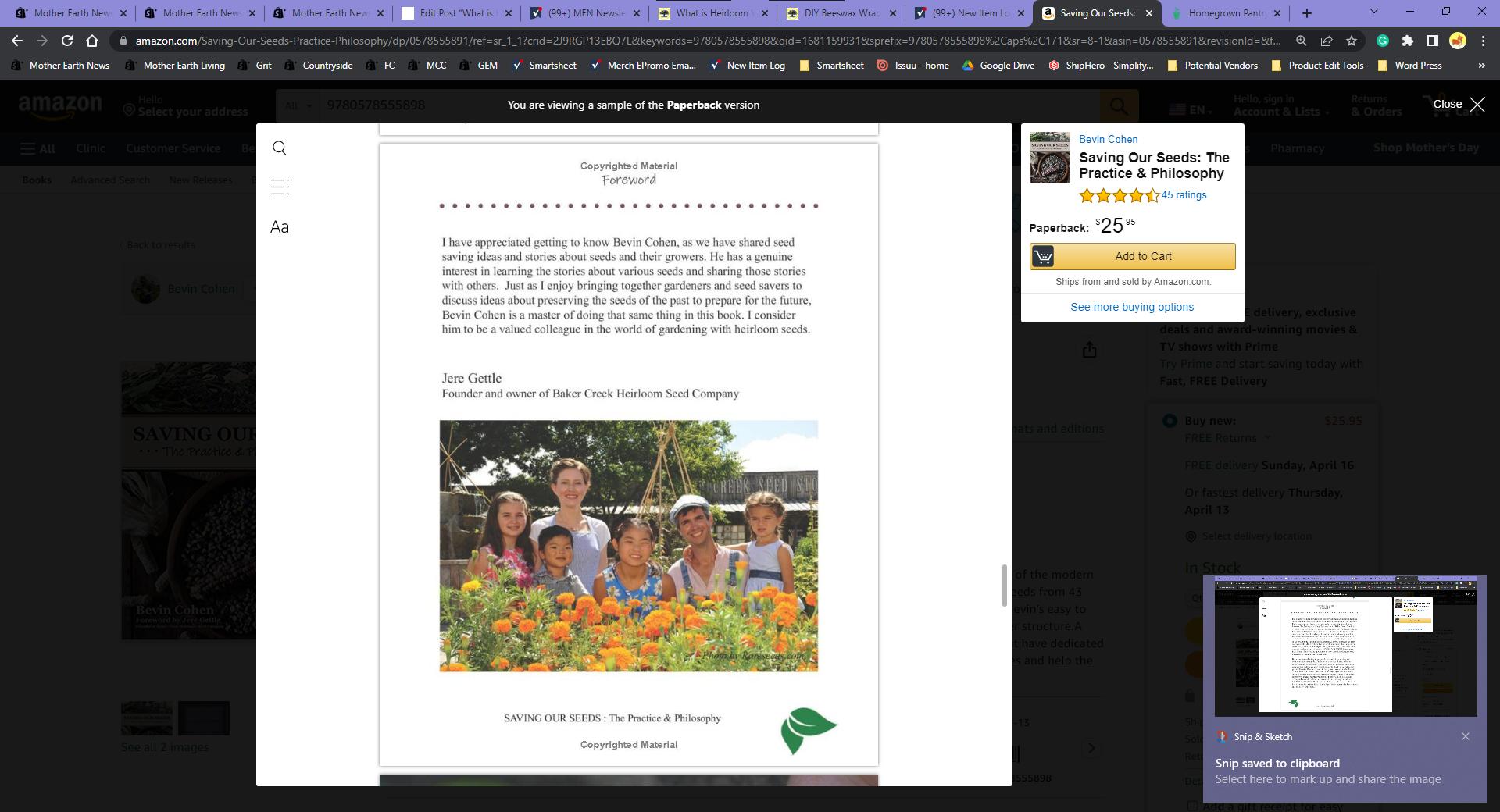Open the Countryside bookmark
Image resolution: width=1500 pixels, height=812 pixels.
319,66
